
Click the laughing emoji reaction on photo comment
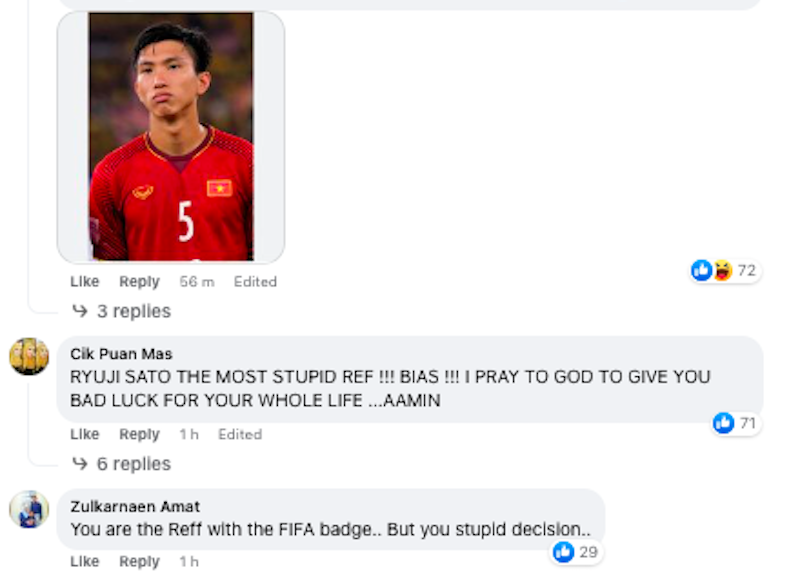coord(723,270)
